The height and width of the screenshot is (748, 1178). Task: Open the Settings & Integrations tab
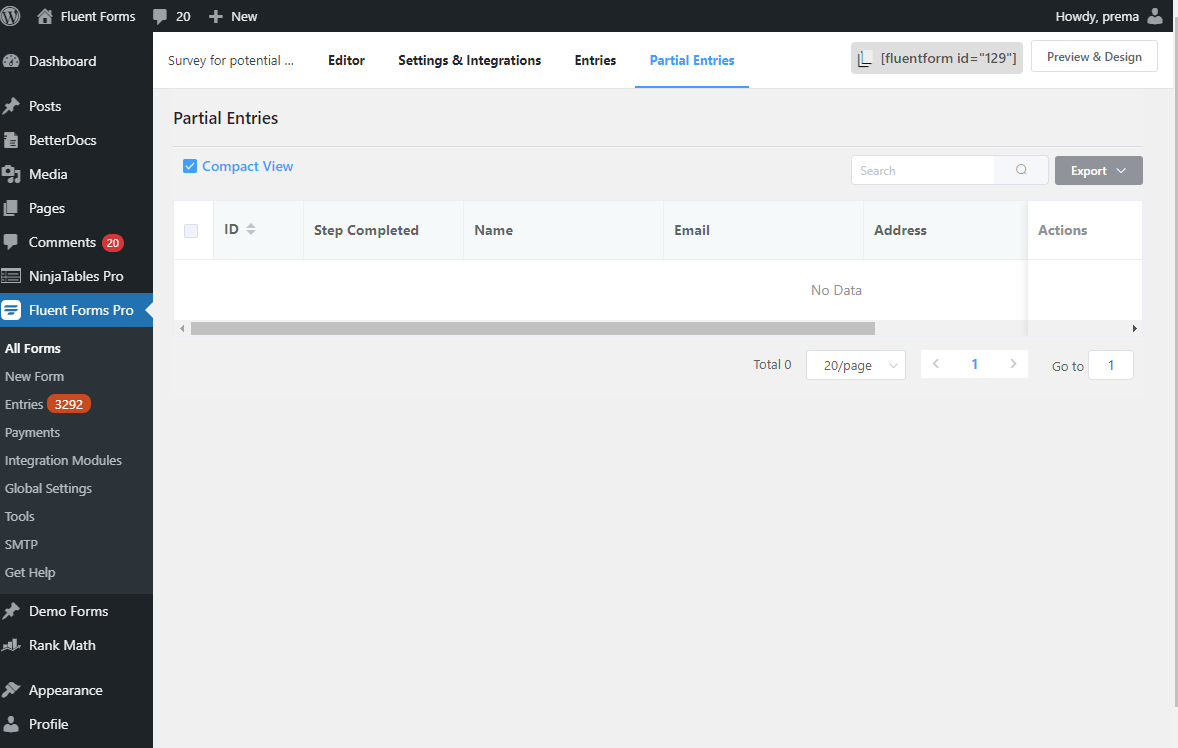[x=470, y=60]
